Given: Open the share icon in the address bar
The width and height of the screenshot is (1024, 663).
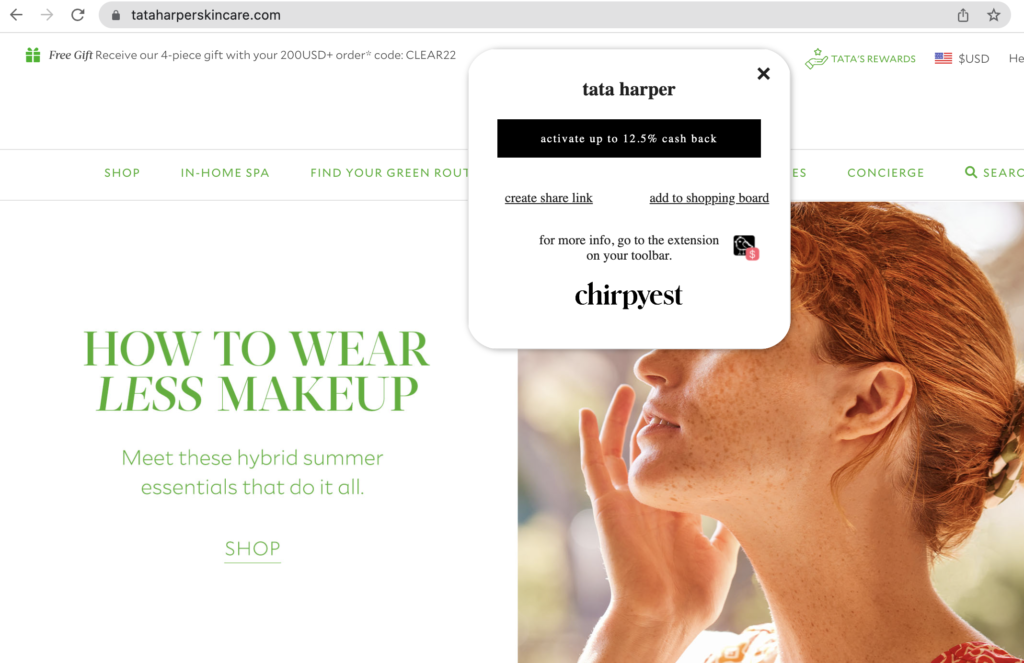Looking at the screenshot, I should point(963,15).
